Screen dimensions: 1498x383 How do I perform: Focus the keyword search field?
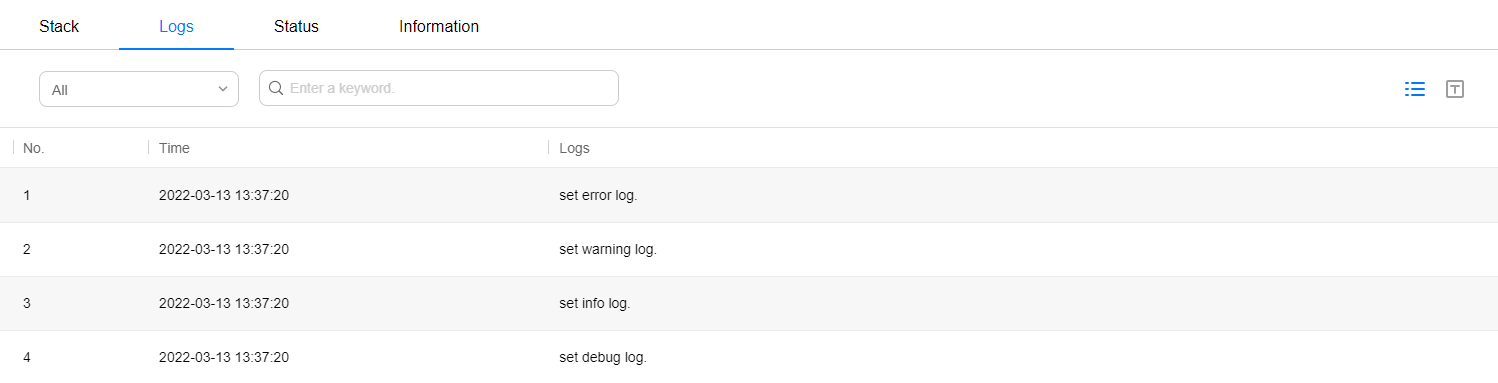point(439,88)
